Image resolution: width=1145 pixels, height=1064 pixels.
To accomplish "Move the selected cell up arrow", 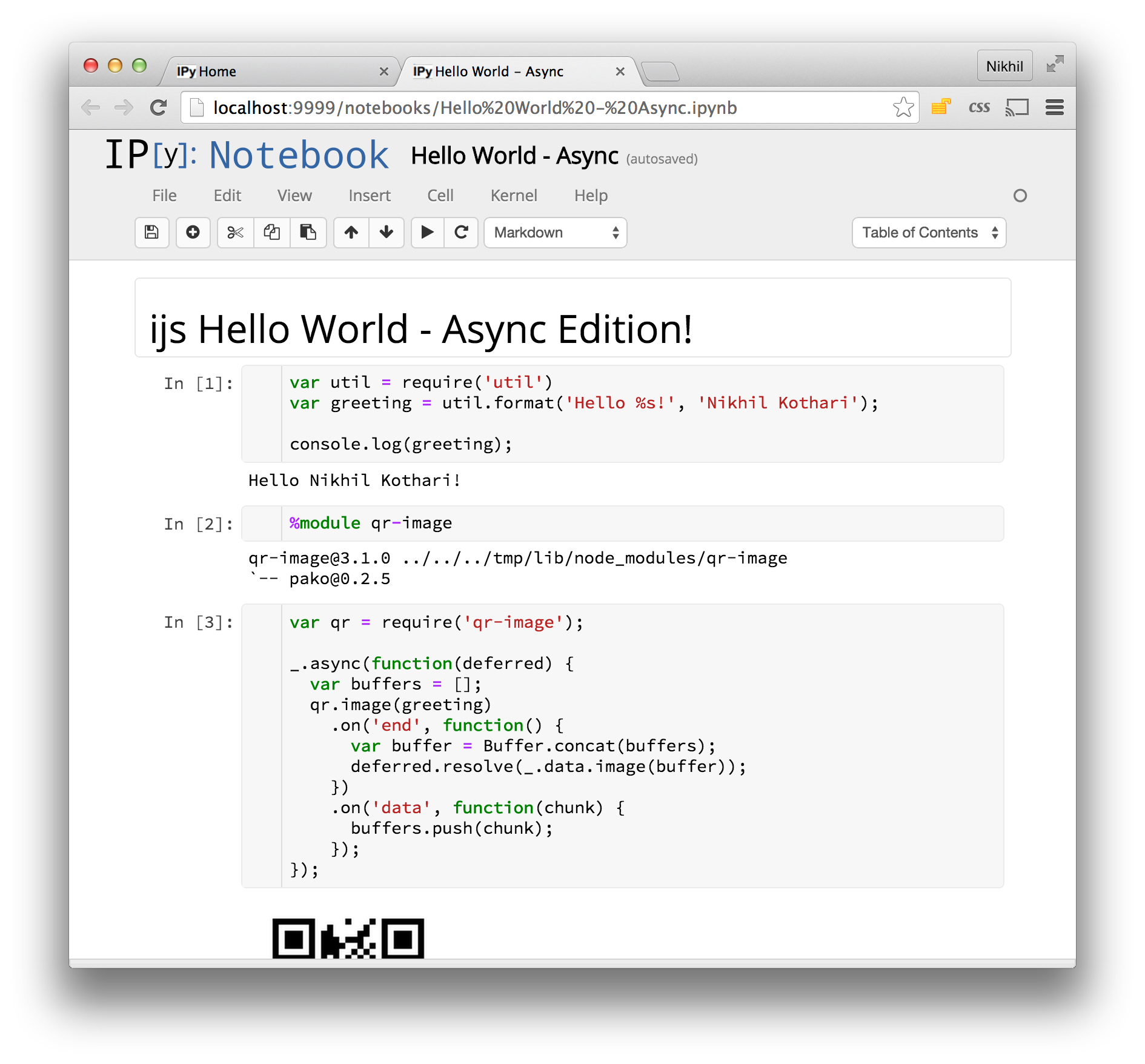I will pos(351,232).
